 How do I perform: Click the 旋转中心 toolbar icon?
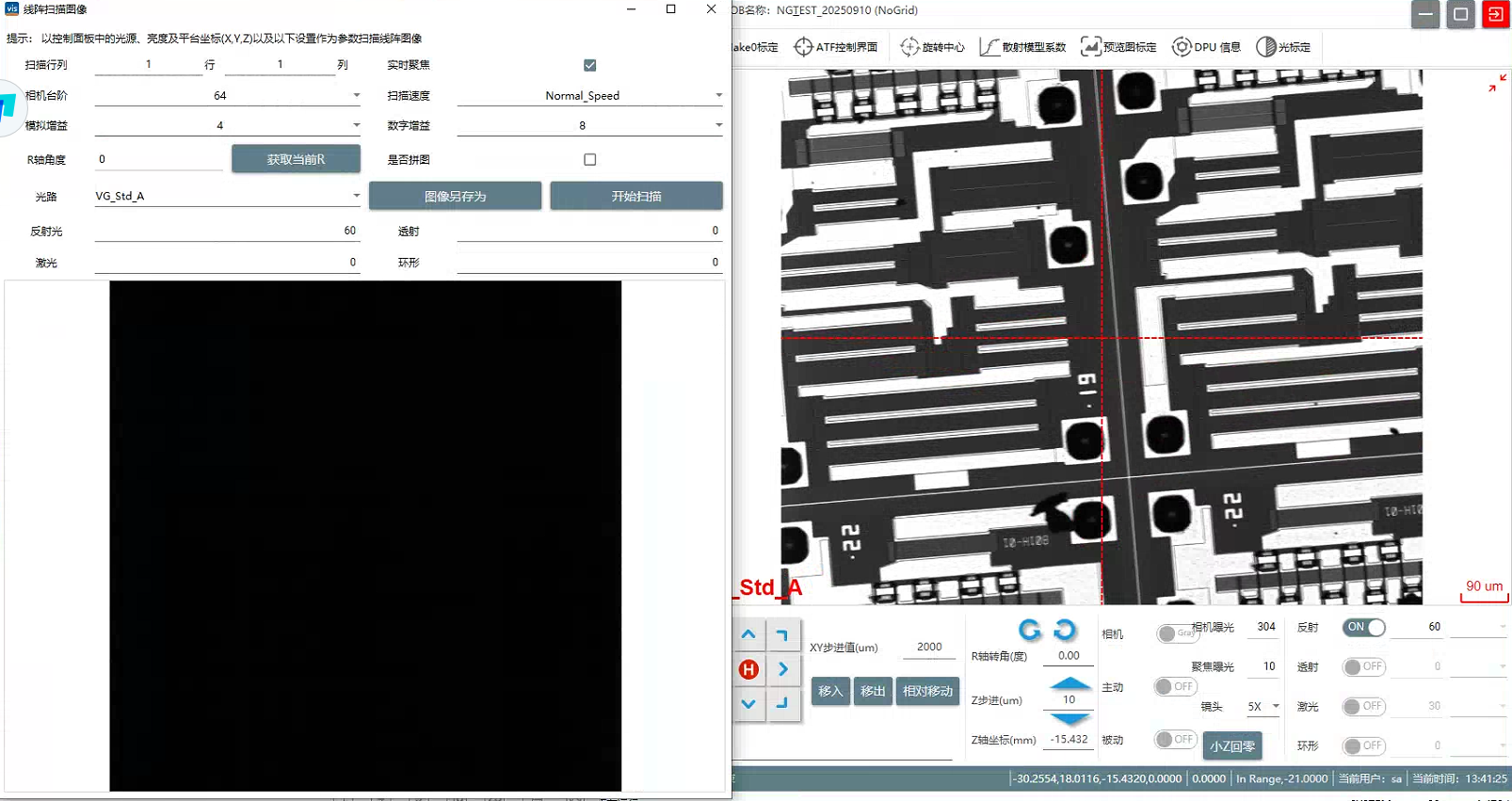pos(932,47)
